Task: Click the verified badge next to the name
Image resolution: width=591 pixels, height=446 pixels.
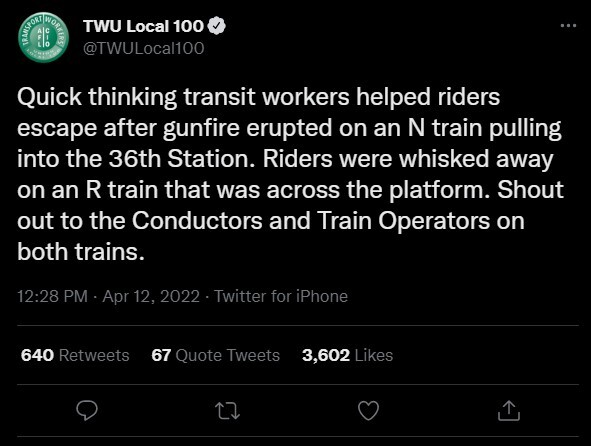Action: 217,26
